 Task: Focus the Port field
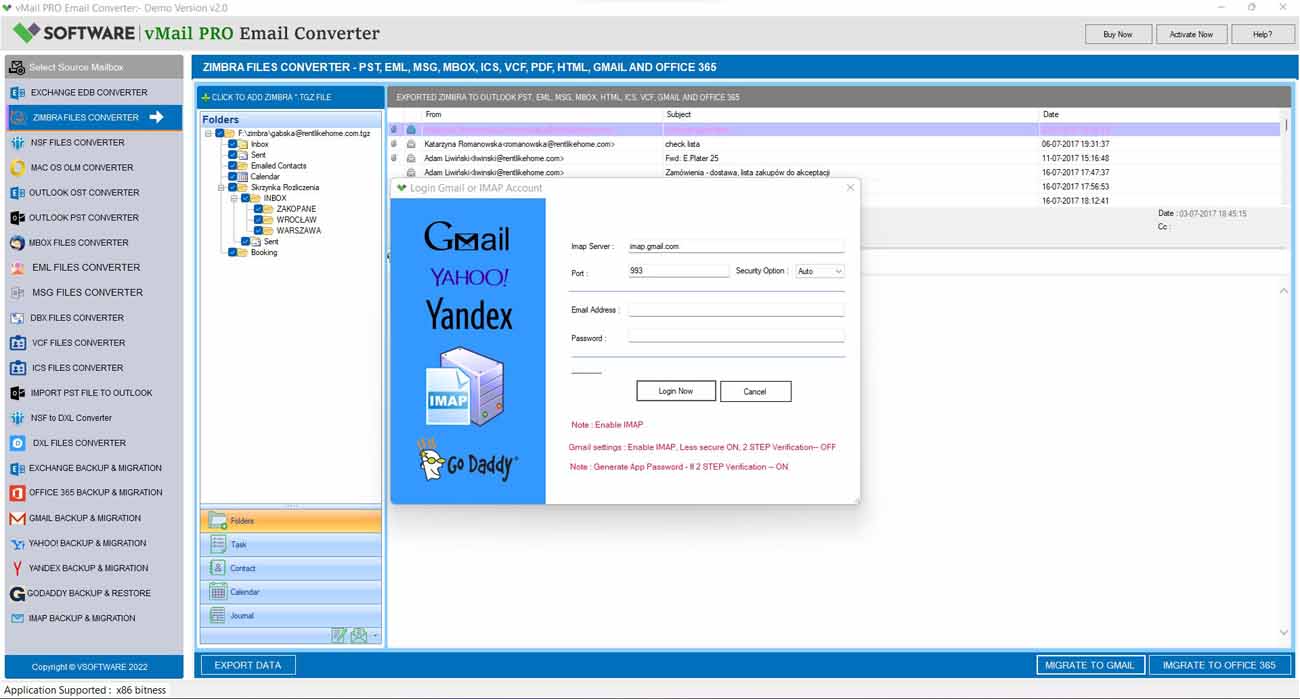[x=679, y=271]
